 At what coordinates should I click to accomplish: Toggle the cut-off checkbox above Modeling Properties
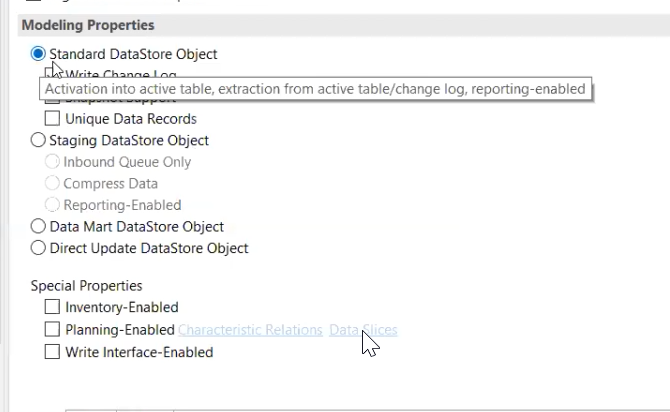tap(34, 1)
